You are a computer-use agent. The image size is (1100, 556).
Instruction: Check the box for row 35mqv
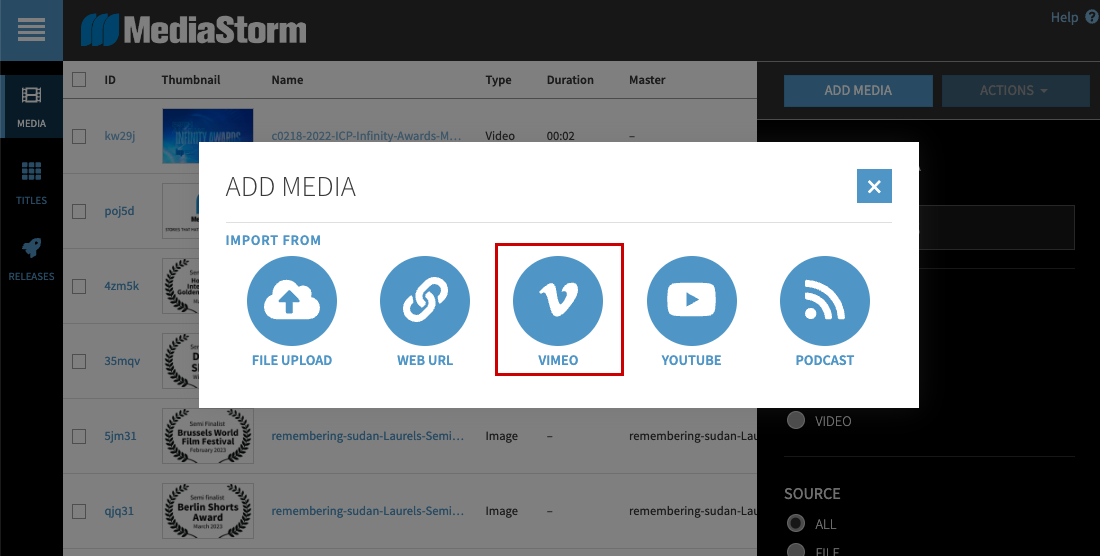click(x=79, y=361)
